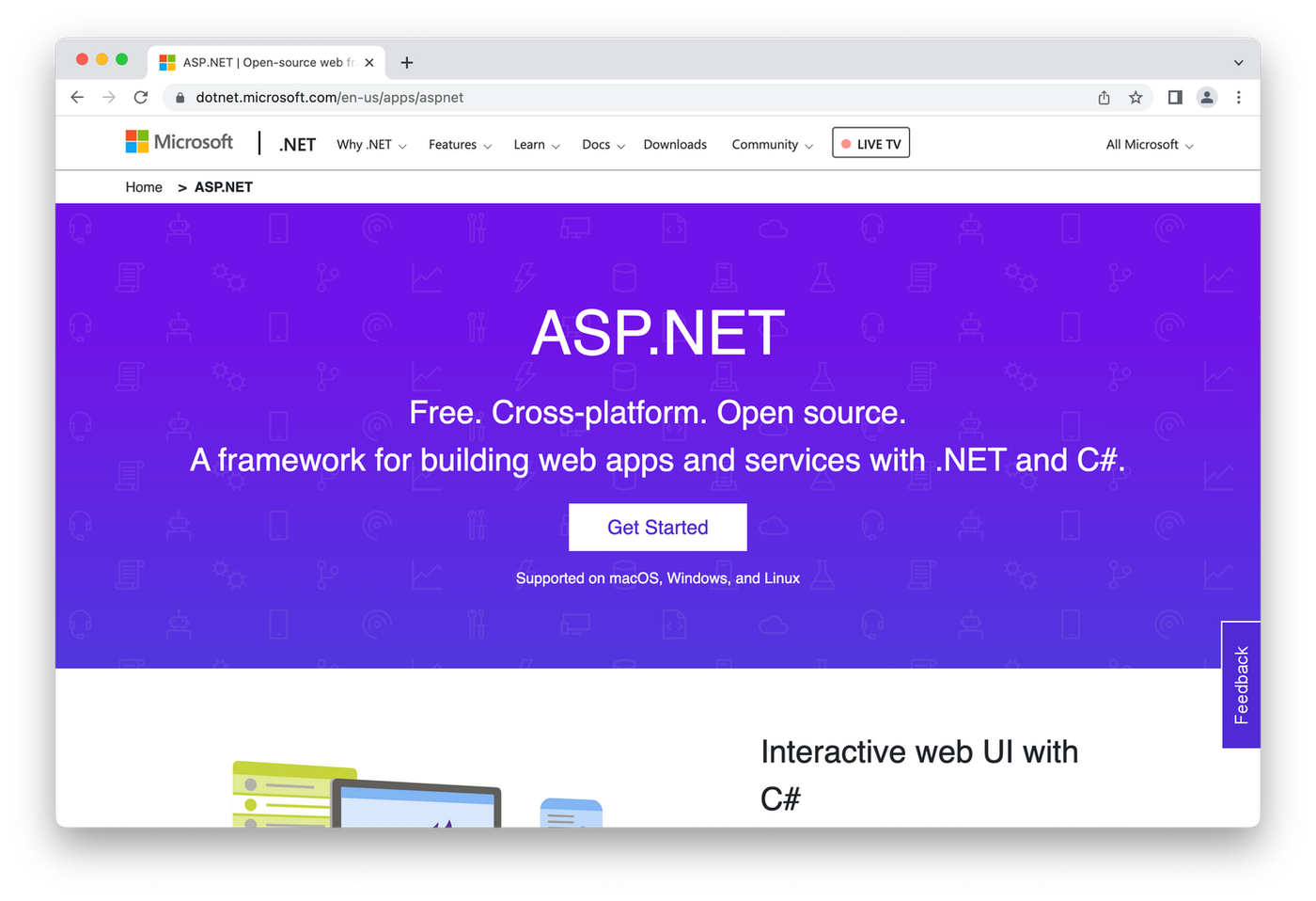
Task: Bookmark the page with the star icon
Action: tap(1136, 97)
